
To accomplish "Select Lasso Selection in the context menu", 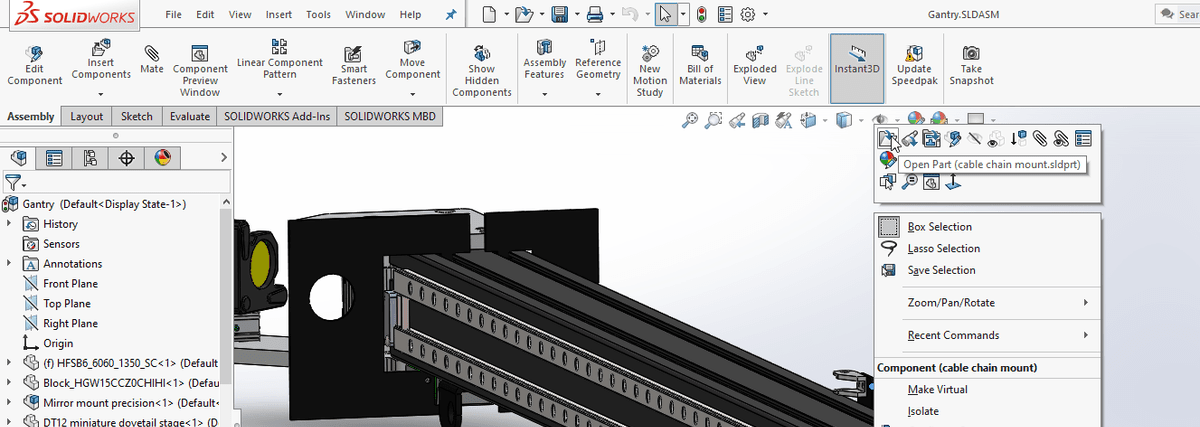I will [x=943, y=248].
